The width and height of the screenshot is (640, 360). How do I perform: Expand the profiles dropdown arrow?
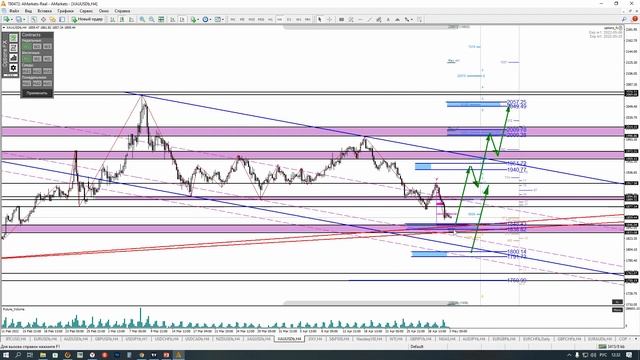click(24, 20)
